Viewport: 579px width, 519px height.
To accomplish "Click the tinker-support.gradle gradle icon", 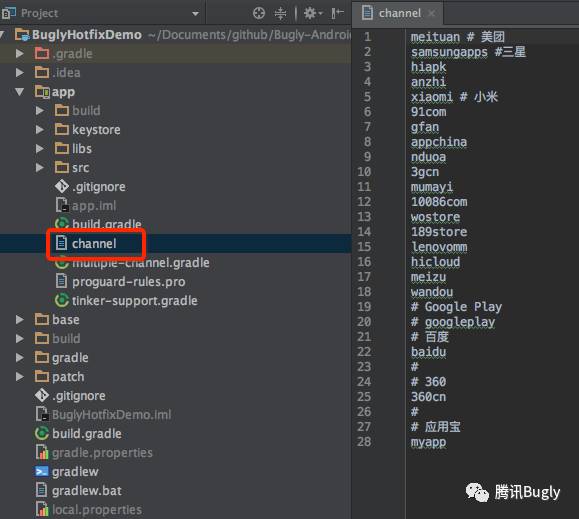I will [x=62, y=300].
